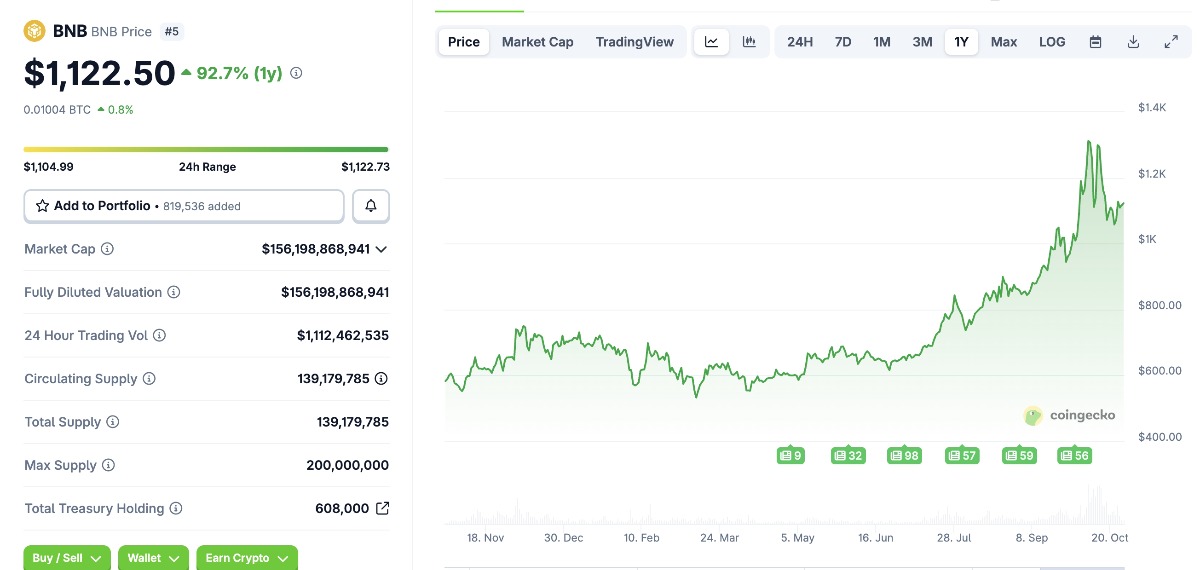Download chart data icon
The height and width of the screenshot is (570, 1200).
pyautogui.click(x=1133, y=42)
